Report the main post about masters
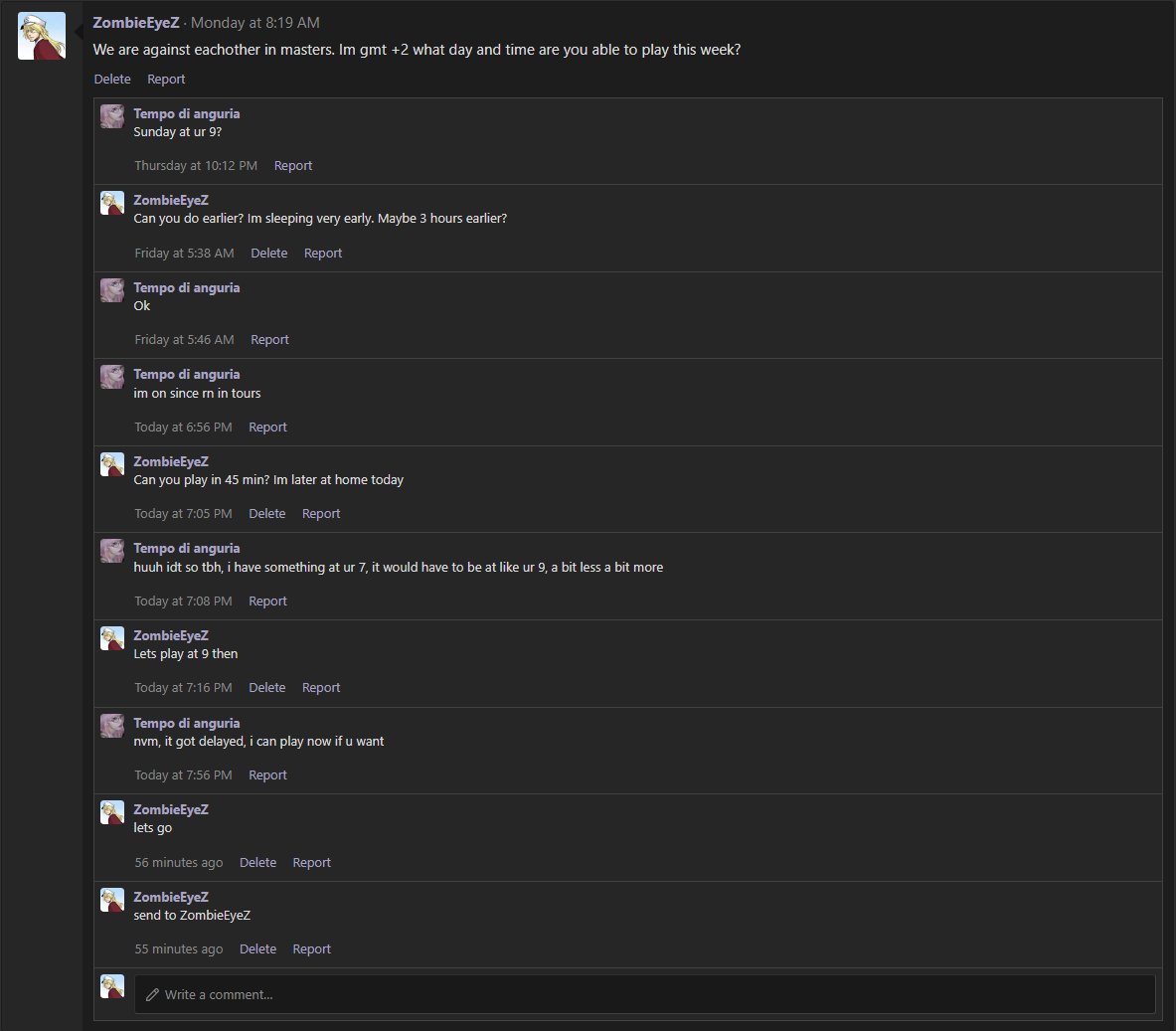The width and height of the screenshot is (1176, 1031). point(166,79)
